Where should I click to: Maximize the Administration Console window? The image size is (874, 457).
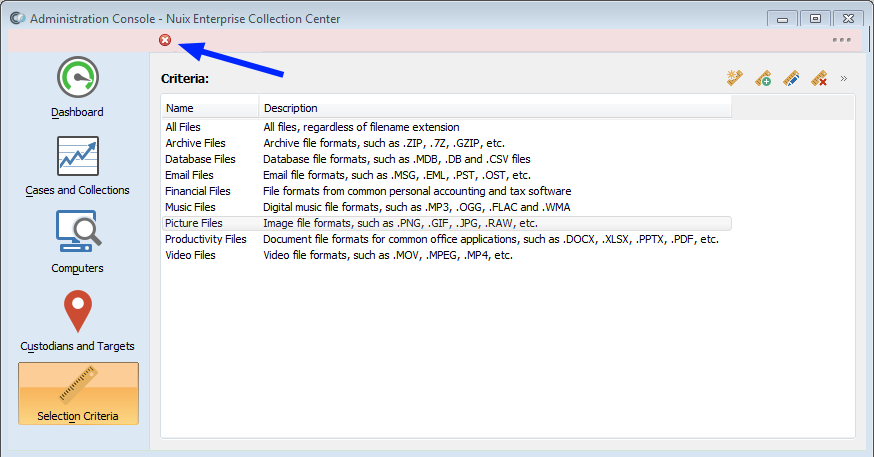click(x=815, y=19)
